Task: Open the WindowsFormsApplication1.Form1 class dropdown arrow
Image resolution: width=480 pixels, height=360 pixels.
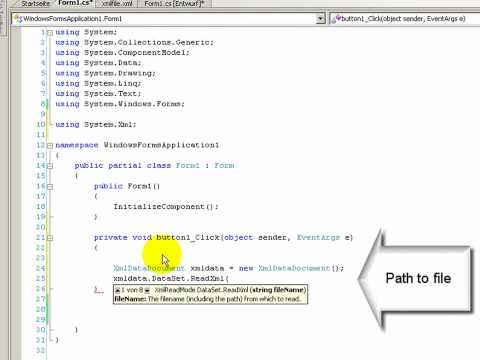Action: [320, 19]
